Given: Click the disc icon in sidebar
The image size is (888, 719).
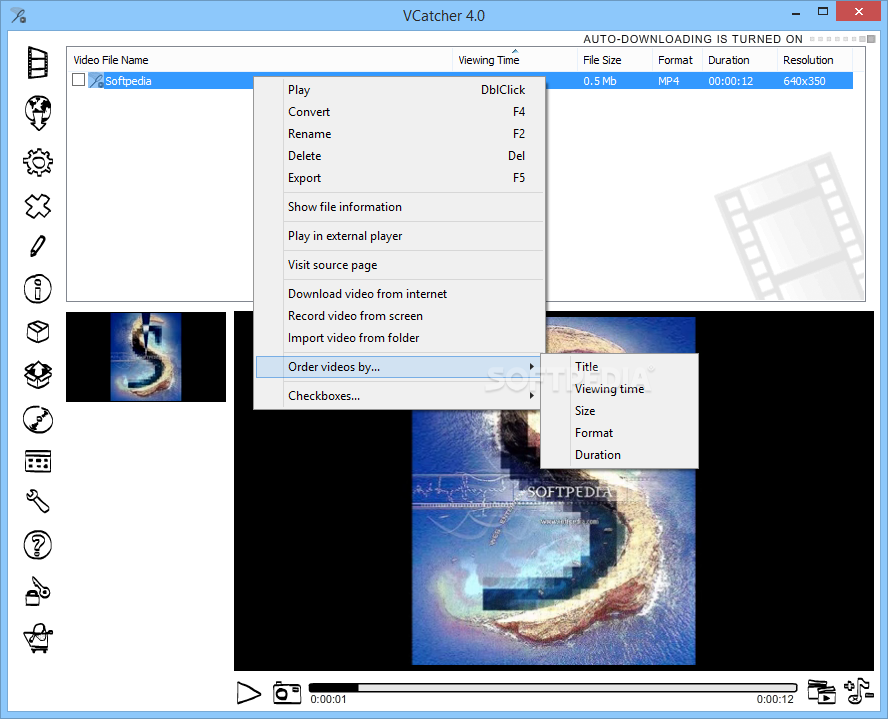Looking at the screenshot, I should (38, 420).
